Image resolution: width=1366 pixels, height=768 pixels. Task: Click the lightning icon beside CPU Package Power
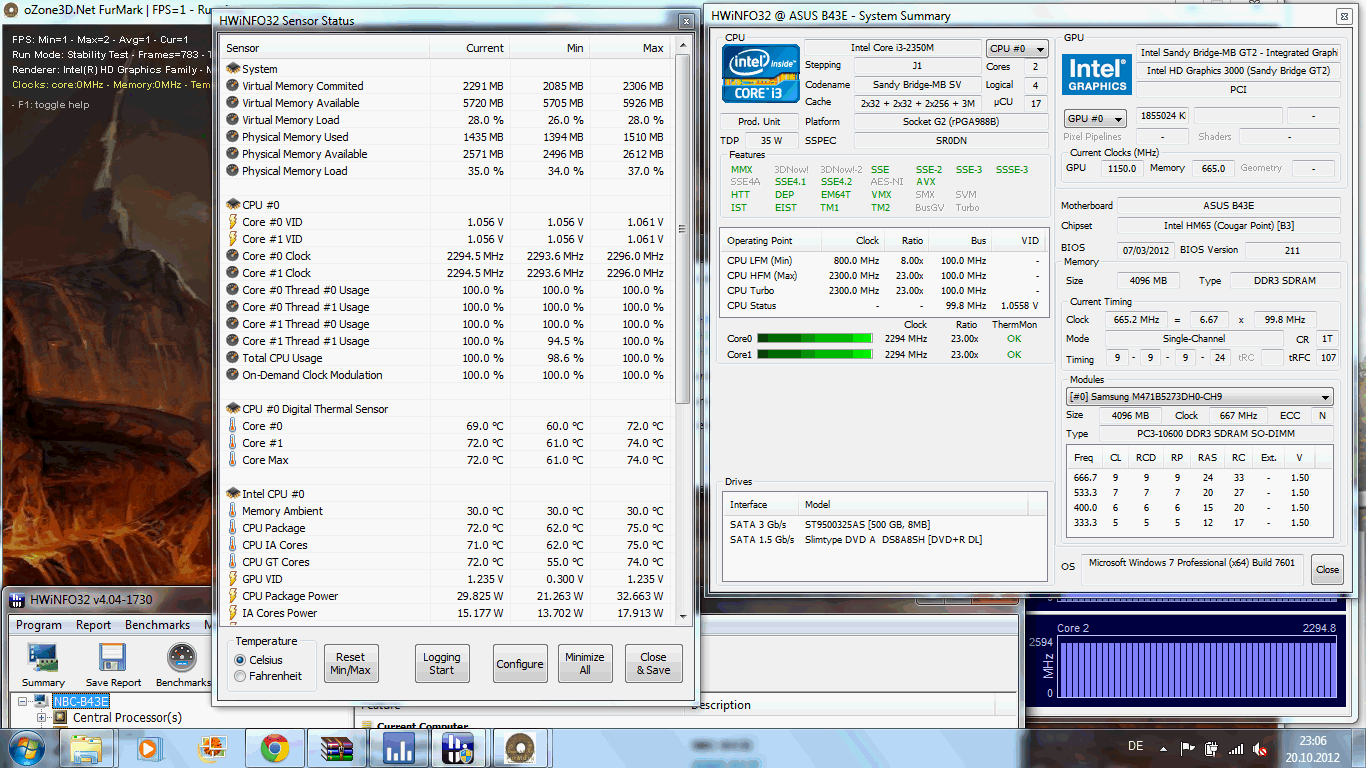point(233,596)
